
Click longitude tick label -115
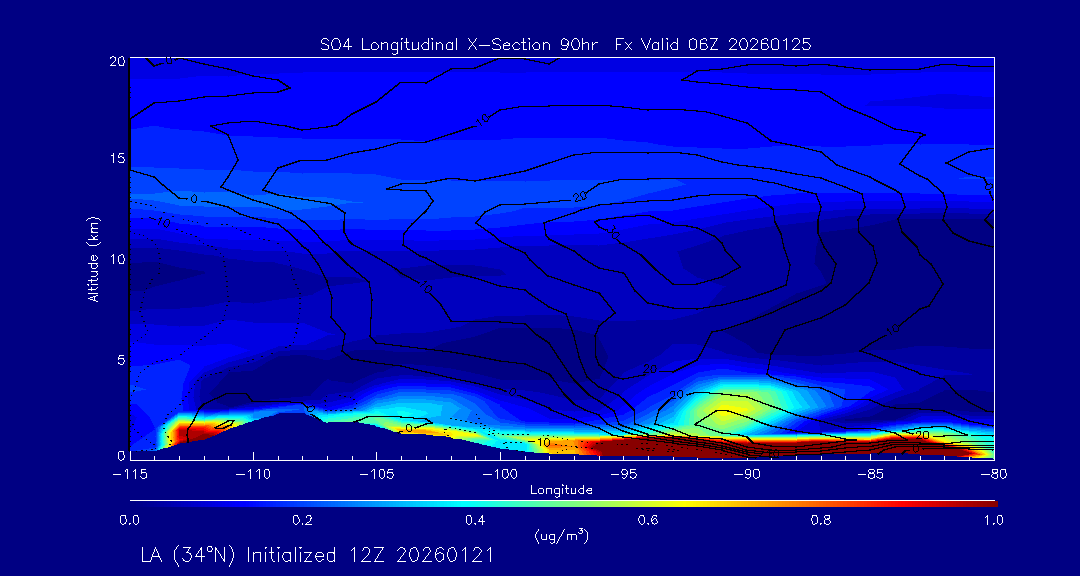coord(129,475)
